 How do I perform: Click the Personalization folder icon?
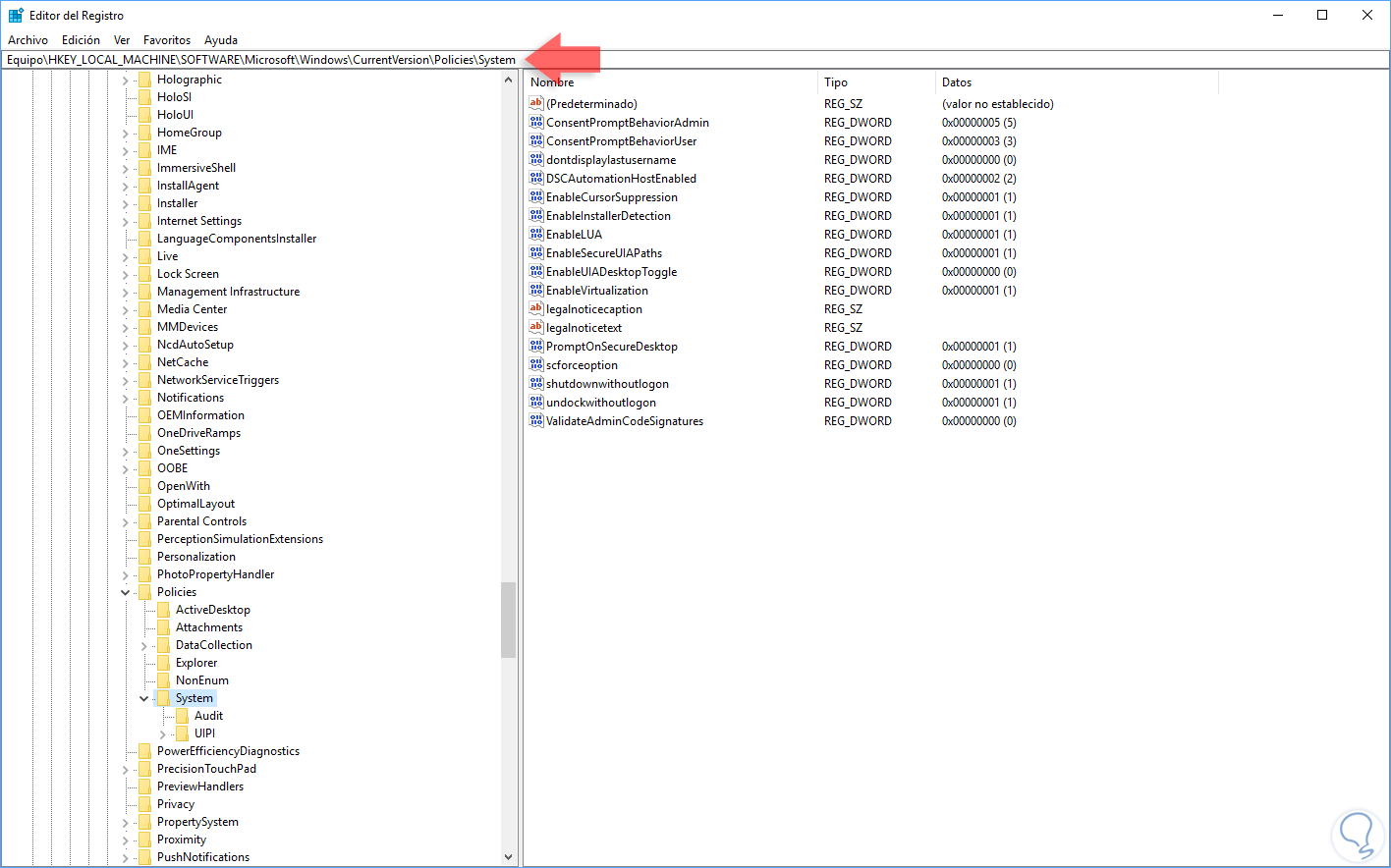144,557
